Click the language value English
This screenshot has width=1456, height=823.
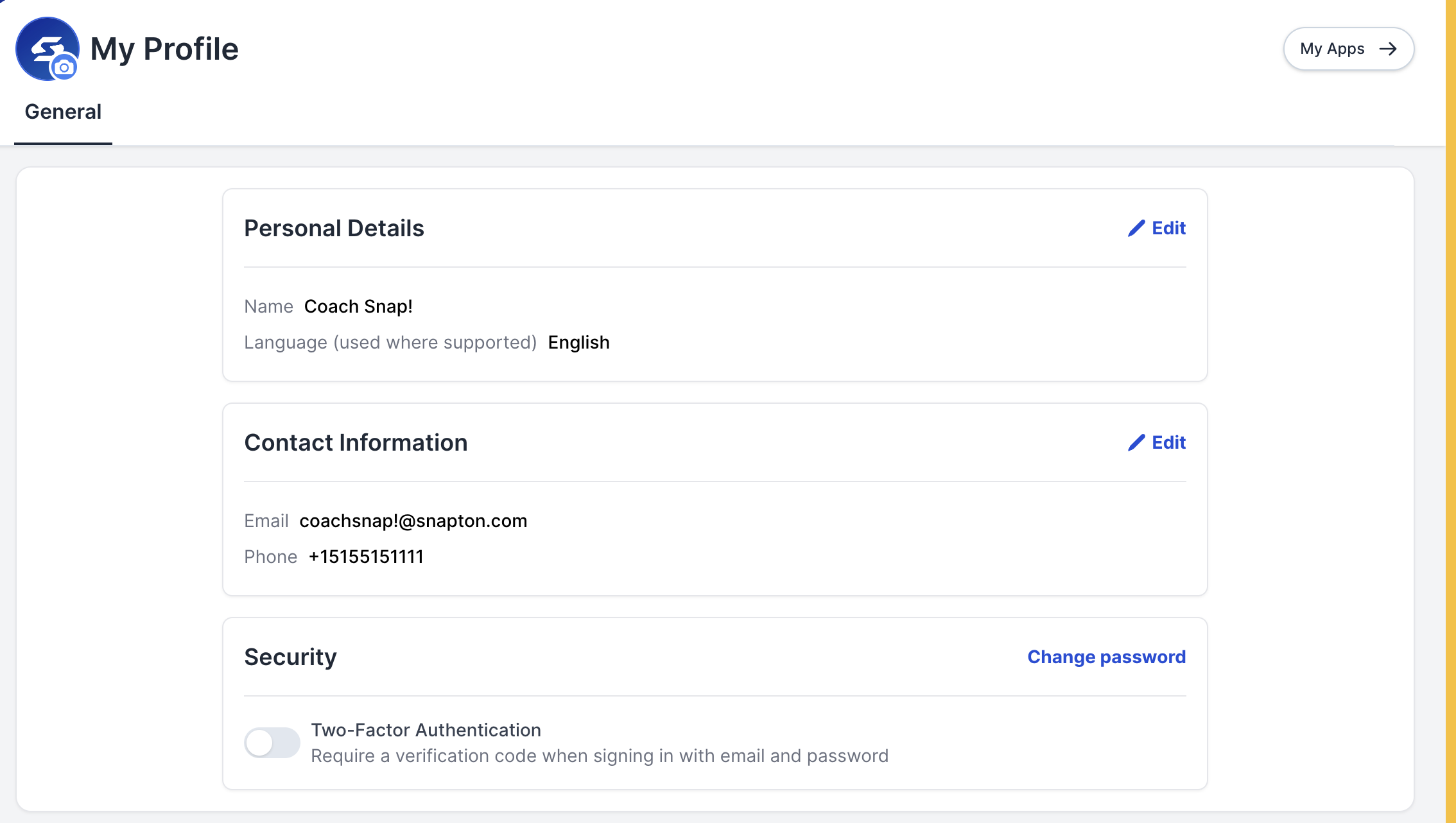click(578, 342)
